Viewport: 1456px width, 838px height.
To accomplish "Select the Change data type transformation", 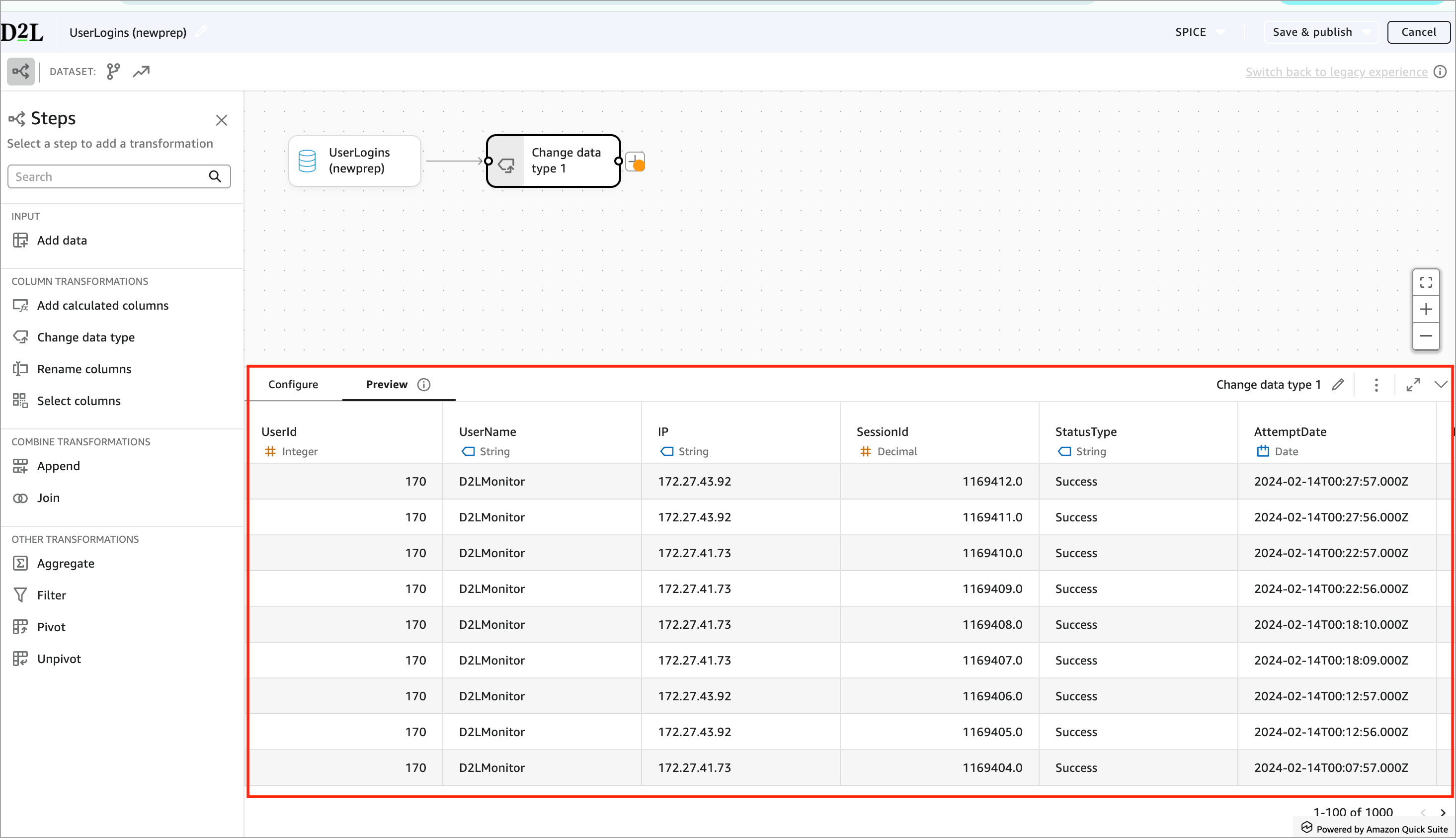I will [x=85, y=337].
